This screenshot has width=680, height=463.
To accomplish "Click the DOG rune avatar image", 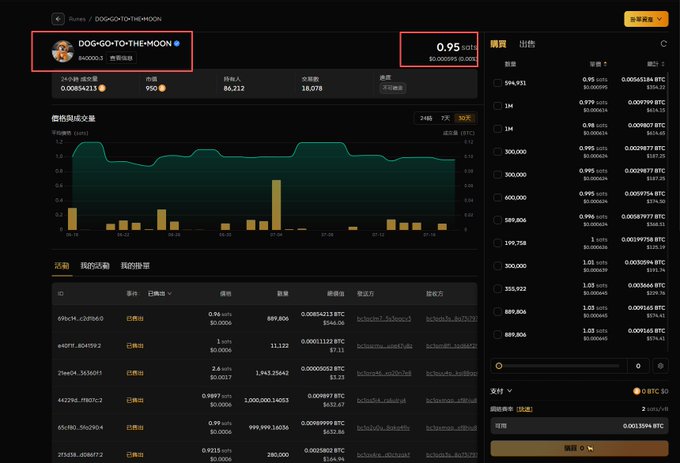I will 62,51.
